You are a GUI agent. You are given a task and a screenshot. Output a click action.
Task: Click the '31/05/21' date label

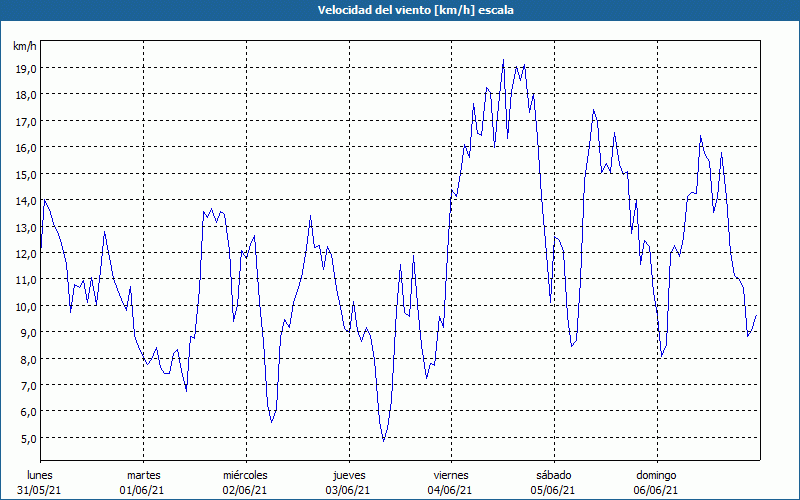tap(39, 490)
